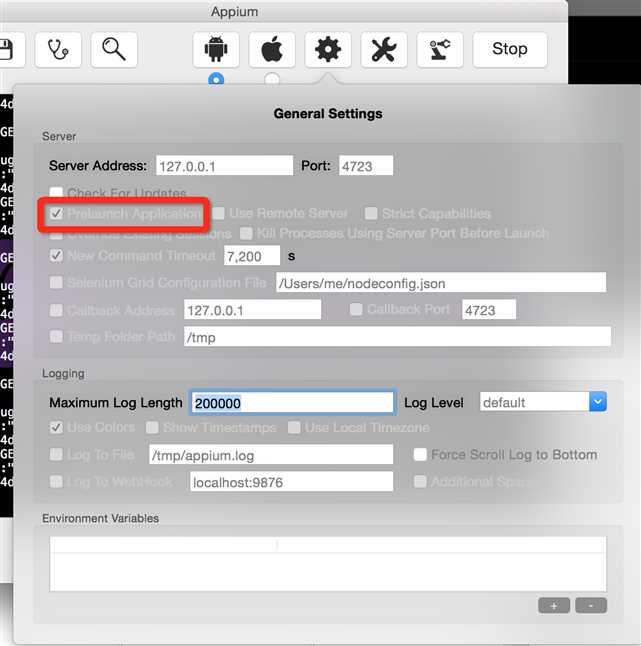The height and width of the screenshot is (646, 641).
Task: Click the Maximum Log Length field
Action: (x=292, y=402)
